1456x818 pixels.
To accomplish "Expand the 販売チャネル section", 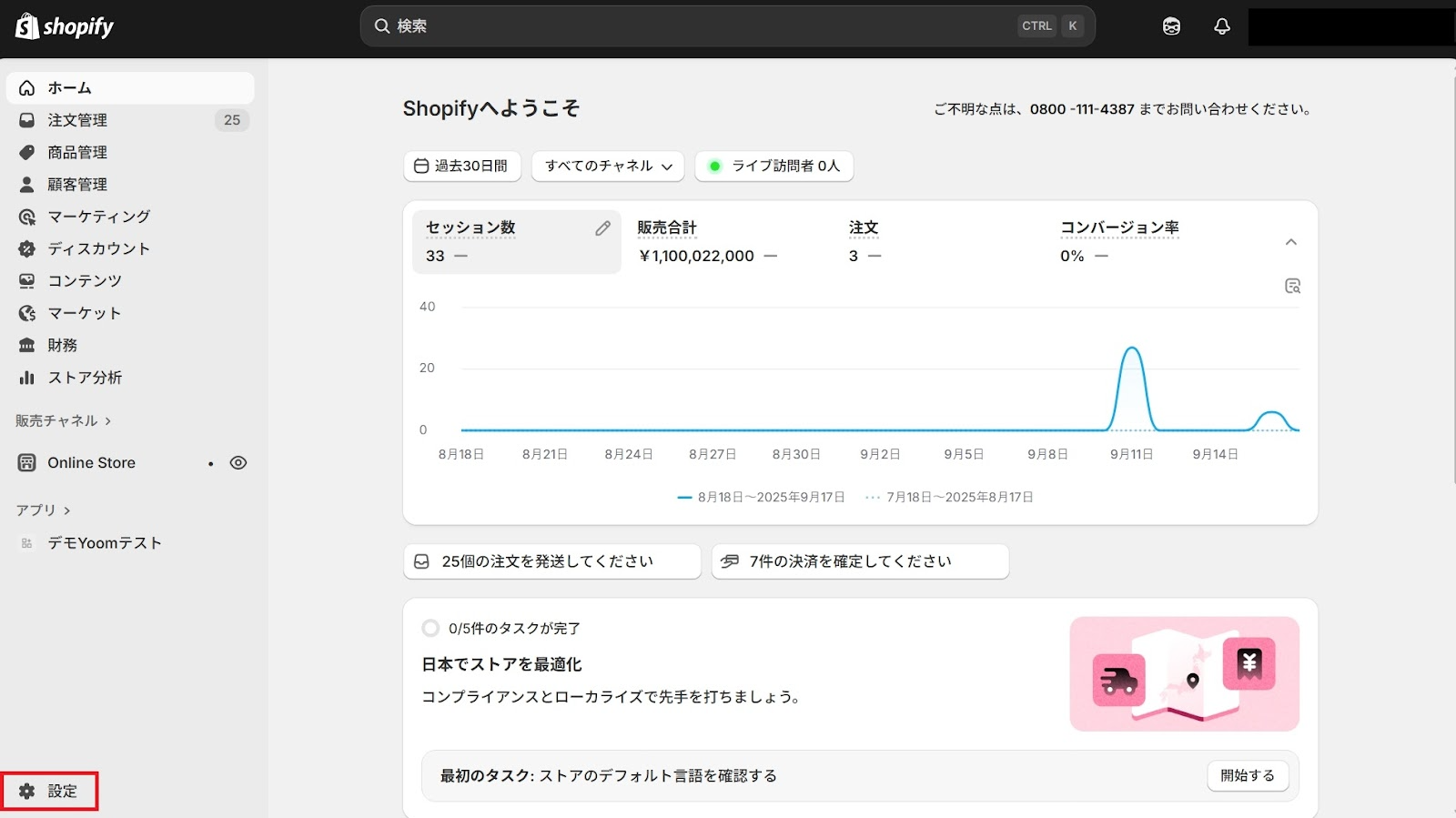I will pos(64,421).
